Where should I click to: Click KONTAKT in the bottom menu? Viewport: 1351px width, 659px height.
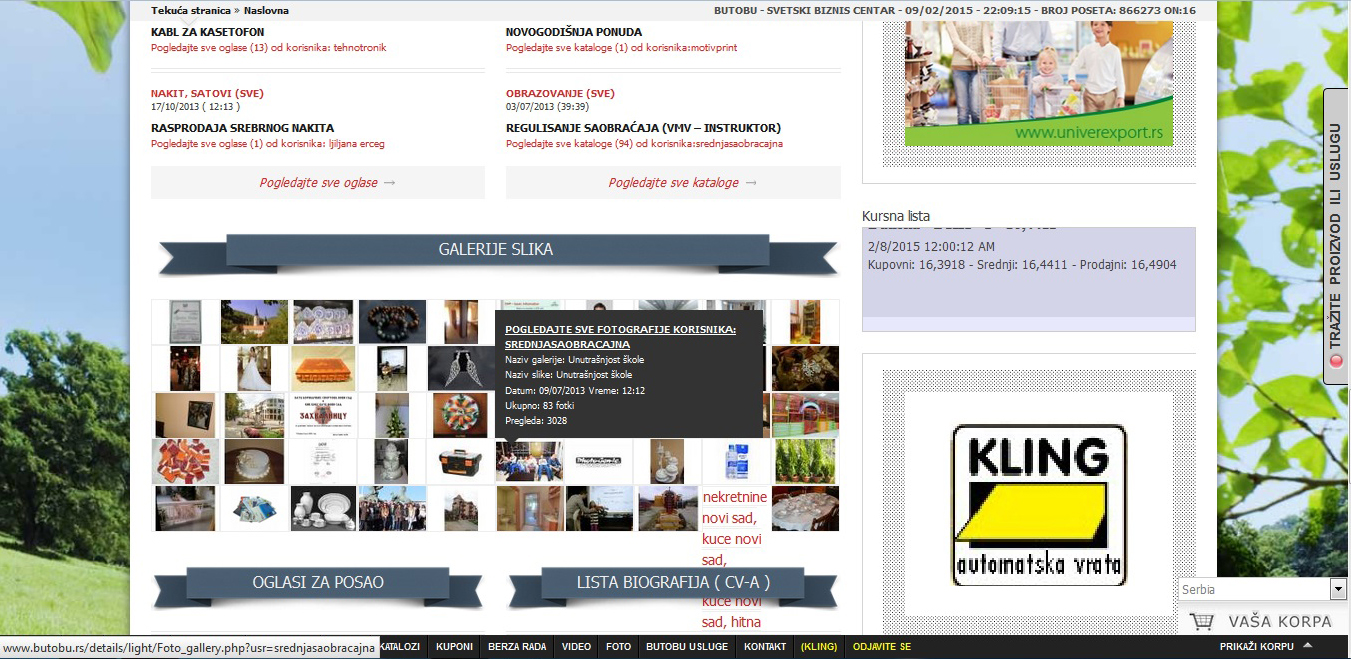765,646
